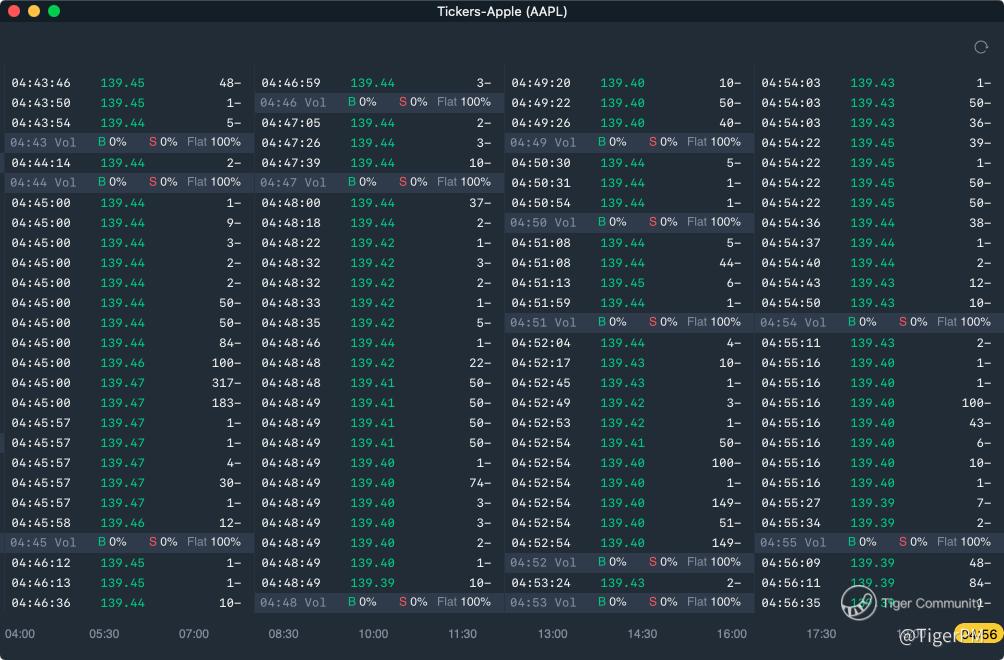
Task: Jump to 04:00 on the bottom timeline
Action: pos(20,634)
